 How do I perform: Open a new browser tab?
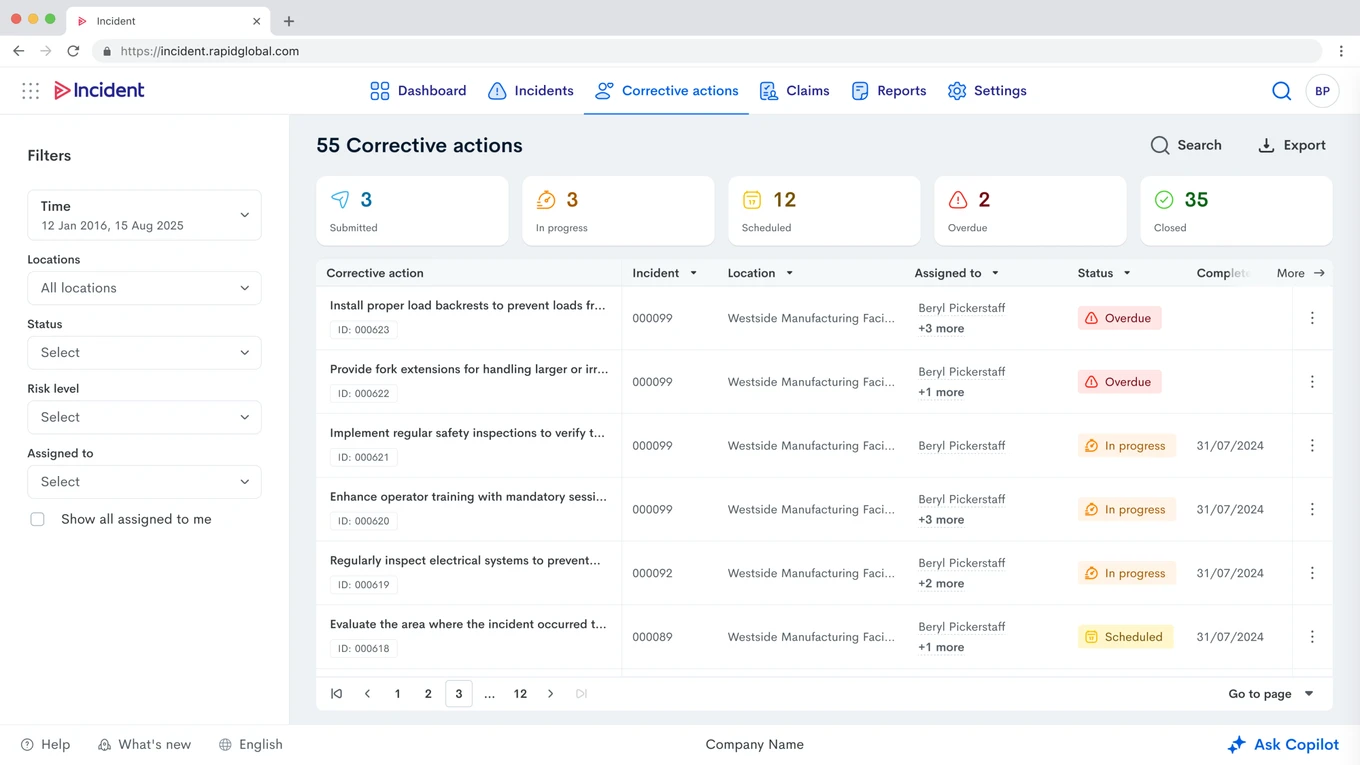click(x=289, y=21)
